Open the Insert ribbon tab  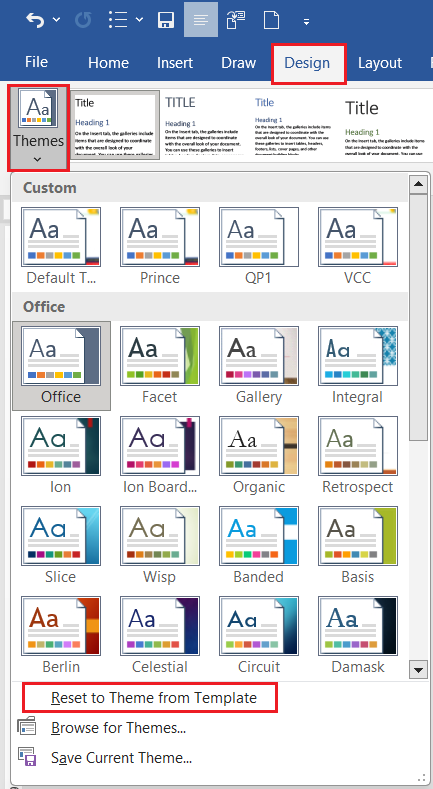coord(175,63)
